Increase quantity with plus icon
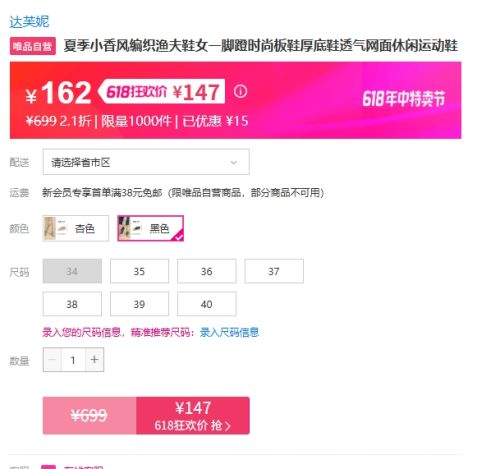 pos(94,360)
